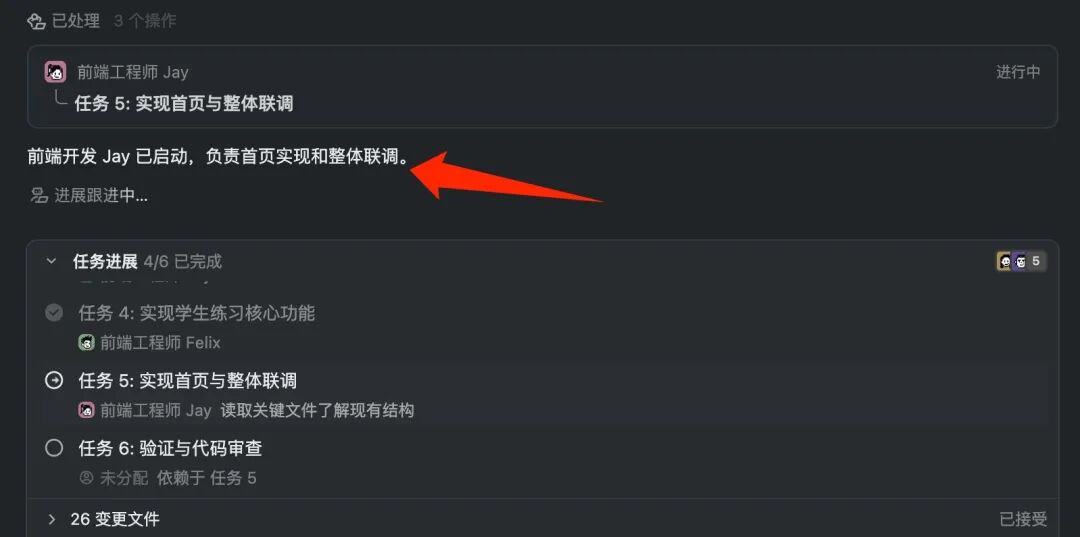Open Task 4 实现学生练习核心功能 item
The height and width of the screenshot is (537, 1080).
pyautogui.click(x=196, y=313)
